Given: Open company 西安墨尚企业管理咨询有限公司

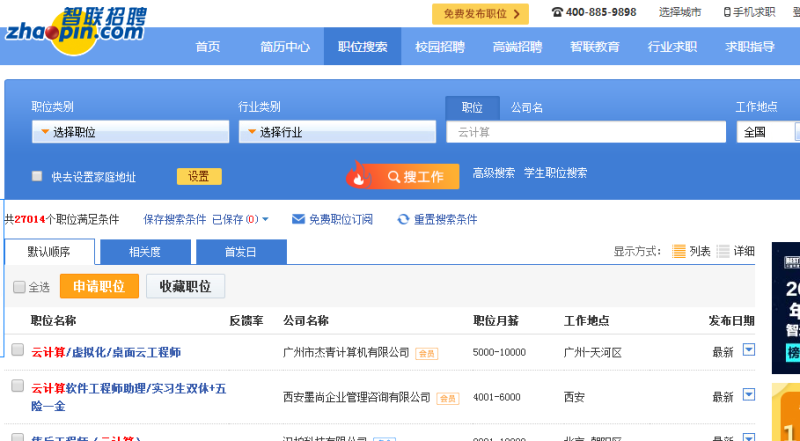Looking at the screenshot, I should [357, 397].
